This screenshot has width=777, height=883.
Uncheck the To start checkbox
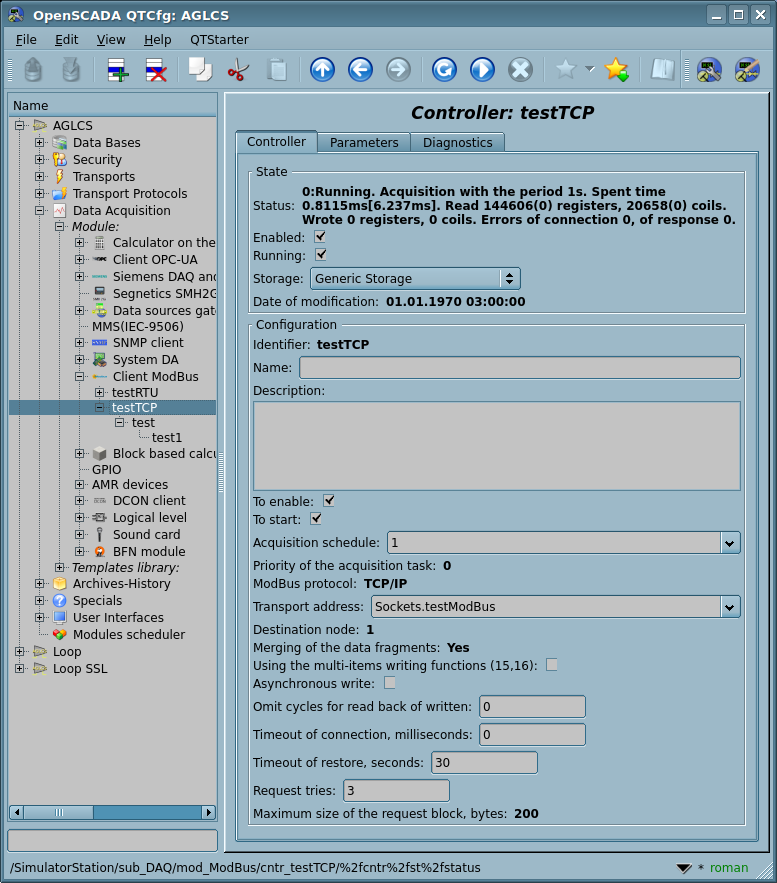(317, 518)
